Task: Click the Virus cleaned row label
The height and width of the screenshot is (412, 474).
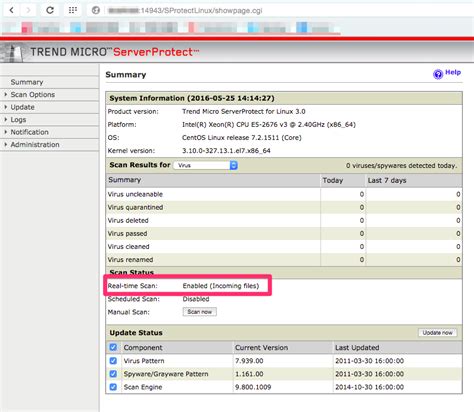Action: 128,247
